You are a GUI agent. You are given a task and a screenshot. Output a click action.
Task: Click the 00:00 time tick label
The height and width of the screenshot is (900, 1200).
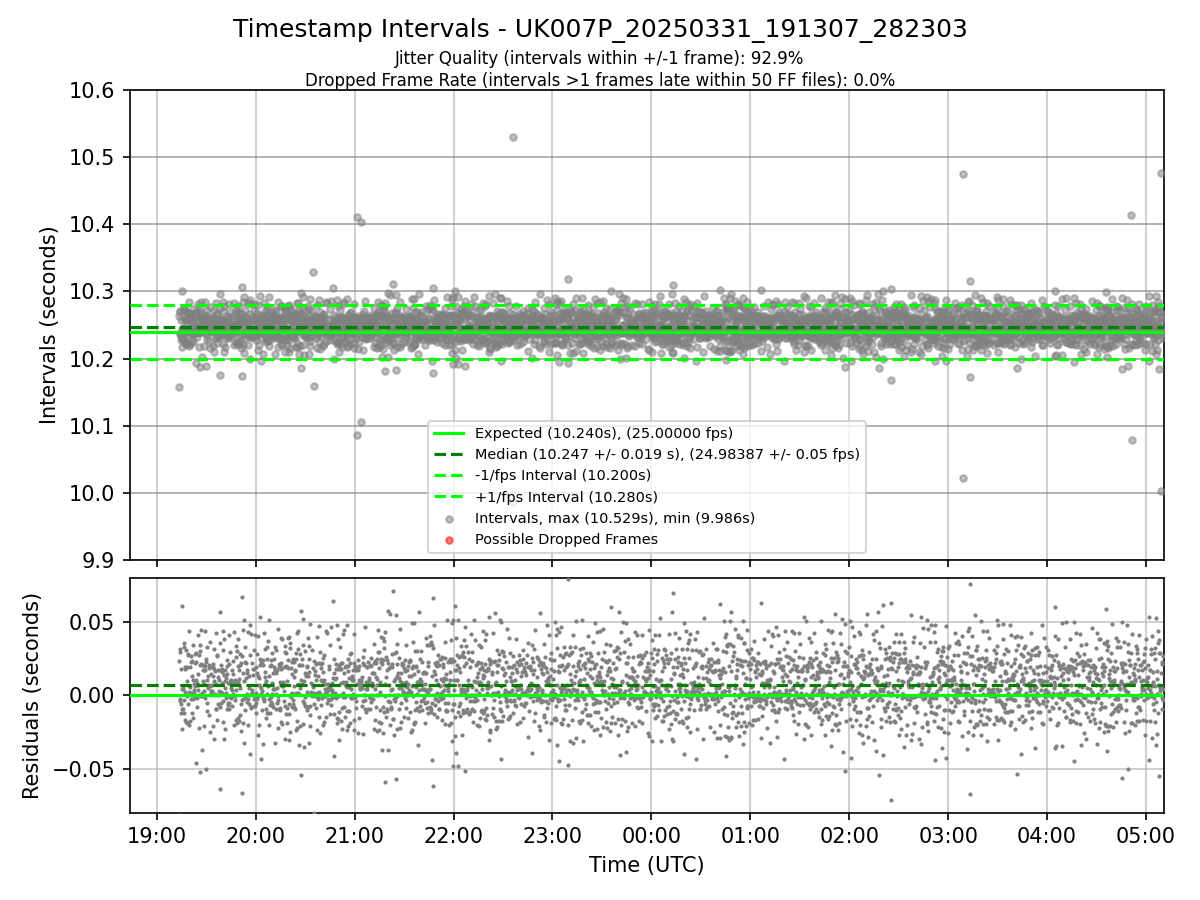click(651, 834)
